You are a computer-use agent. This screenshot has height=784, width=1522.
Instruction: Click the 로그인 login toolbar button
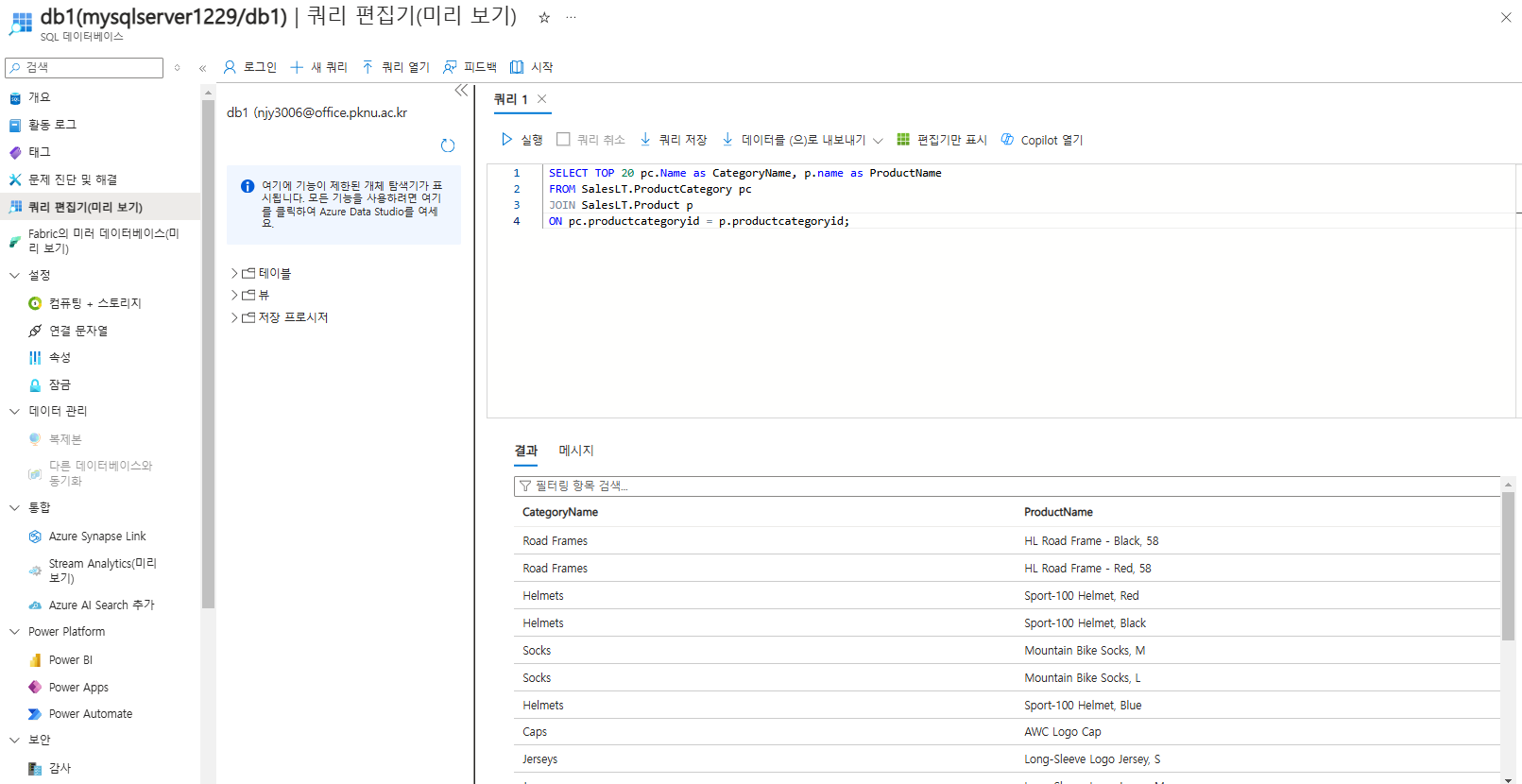tap(249, 67)
